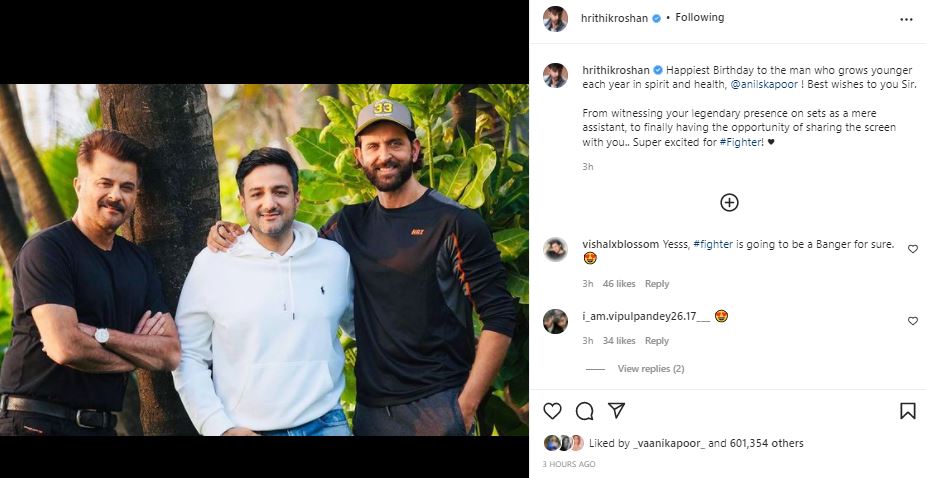Screen dimensions: 926x478
Task: Expand View replies (2)
Action: (x=650, y=369)
